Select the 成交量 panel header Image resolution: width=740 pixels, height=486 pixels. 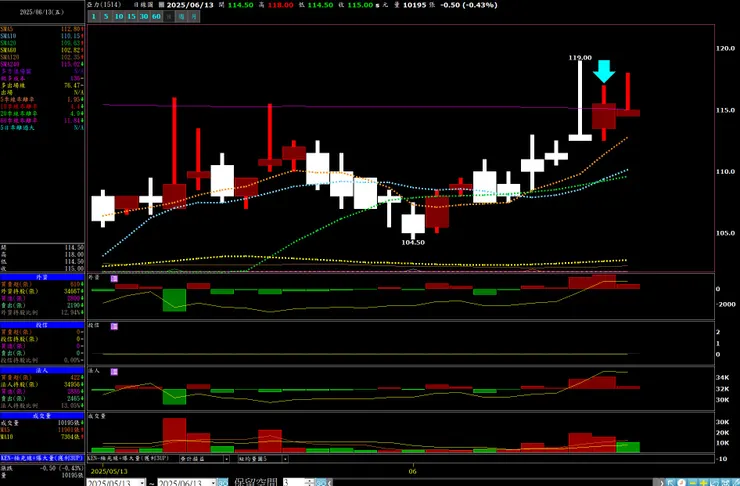42,416
